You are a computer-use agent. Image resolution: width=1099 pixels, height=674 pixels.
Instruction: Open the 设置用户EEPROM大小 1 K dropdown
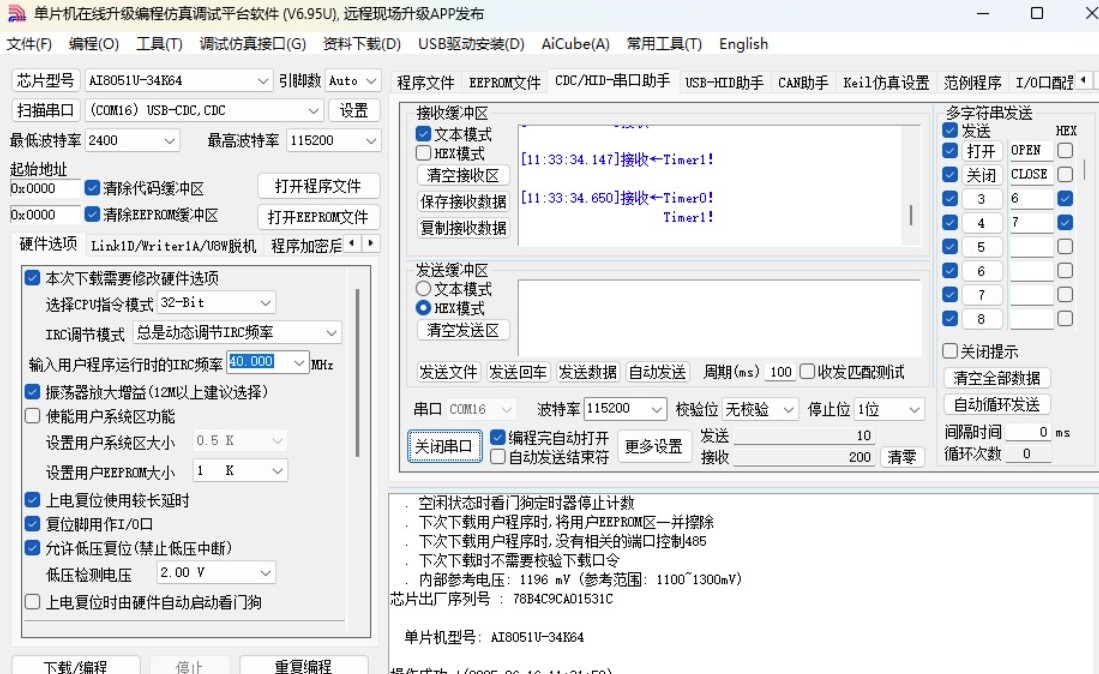point(278,471)
